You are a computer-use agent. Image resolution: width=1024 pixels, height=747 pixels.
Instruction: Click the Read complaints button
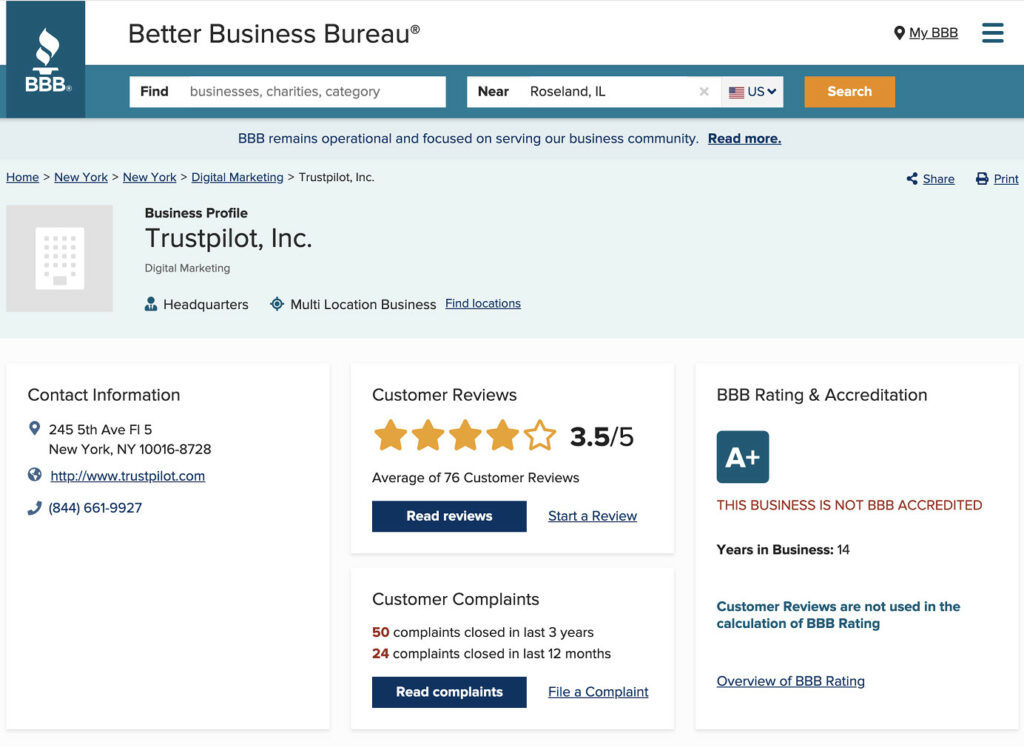tap(449, 691)
